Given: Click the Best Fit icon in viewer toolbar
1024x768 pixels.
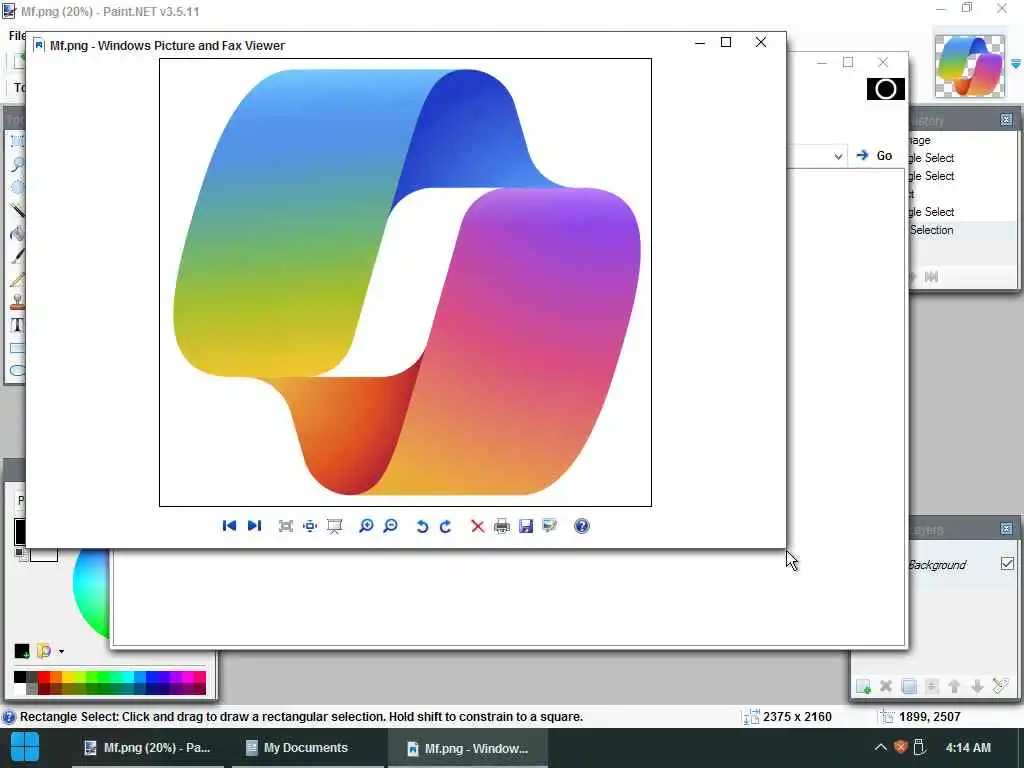Looking at the screenshot, I should (x=285, y=526).
